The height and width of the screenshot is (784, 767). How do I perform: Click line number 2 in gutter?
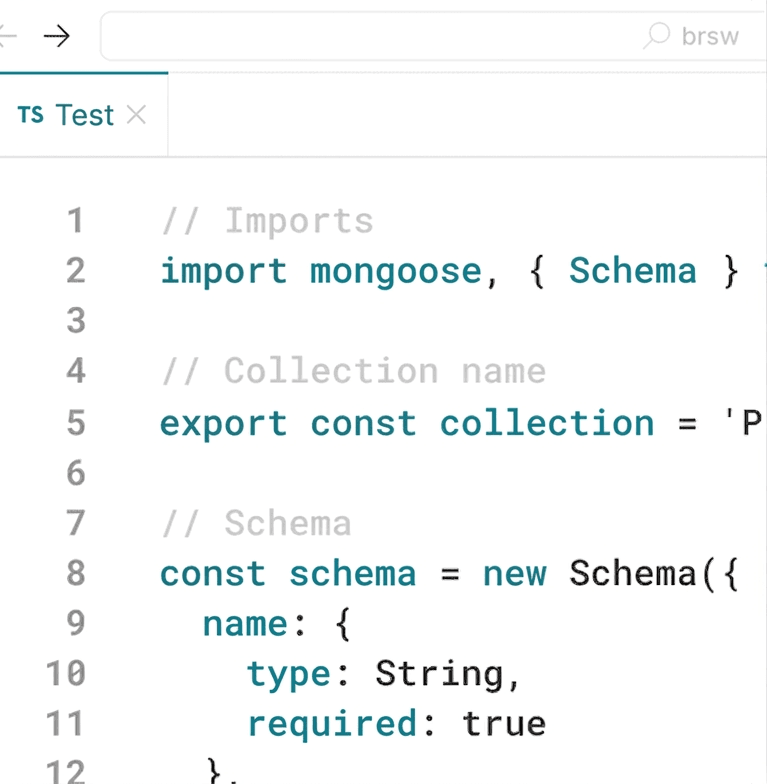(76, 271)
